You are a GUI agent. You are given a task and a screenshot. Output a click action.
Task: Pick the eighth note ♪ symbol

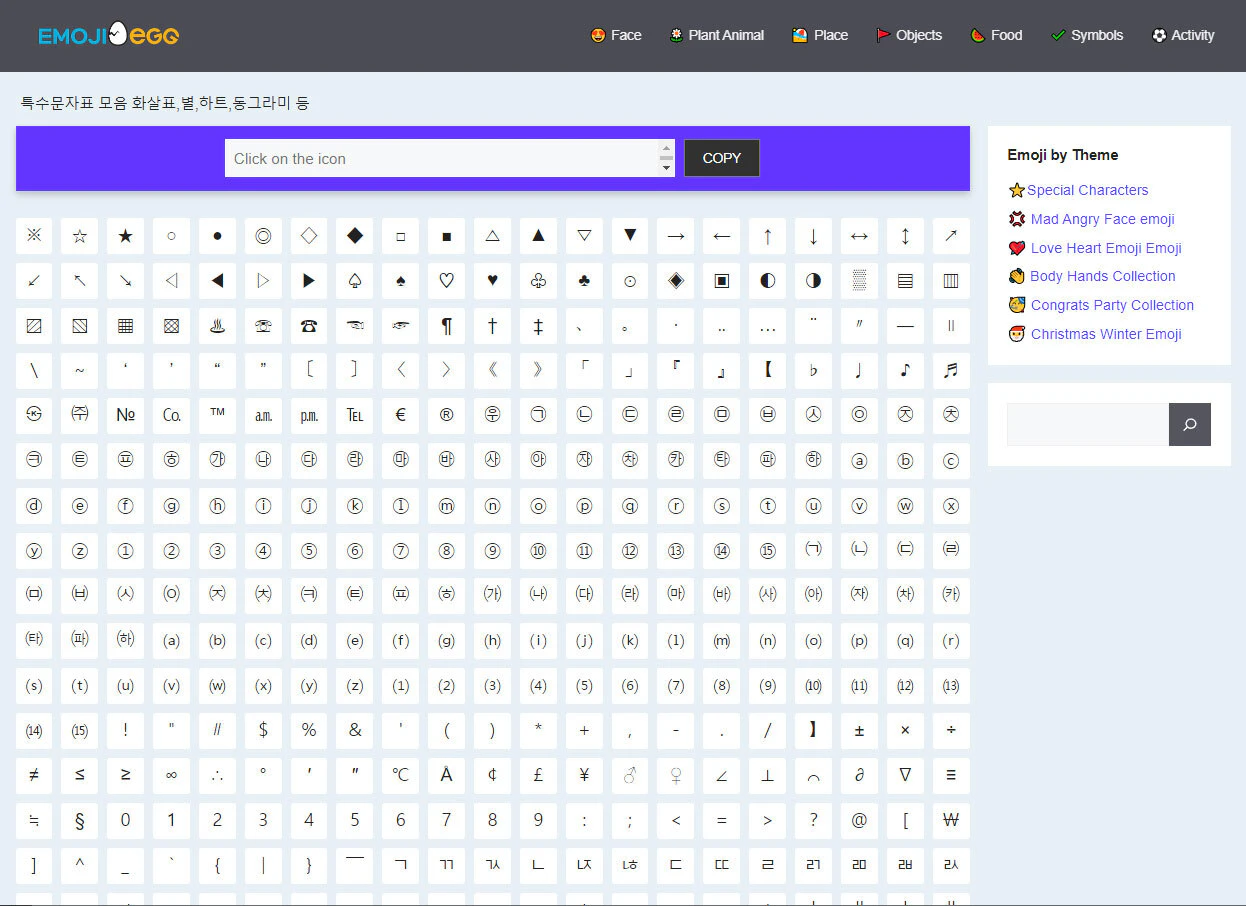pyautogui.click(x=905, y=370)
